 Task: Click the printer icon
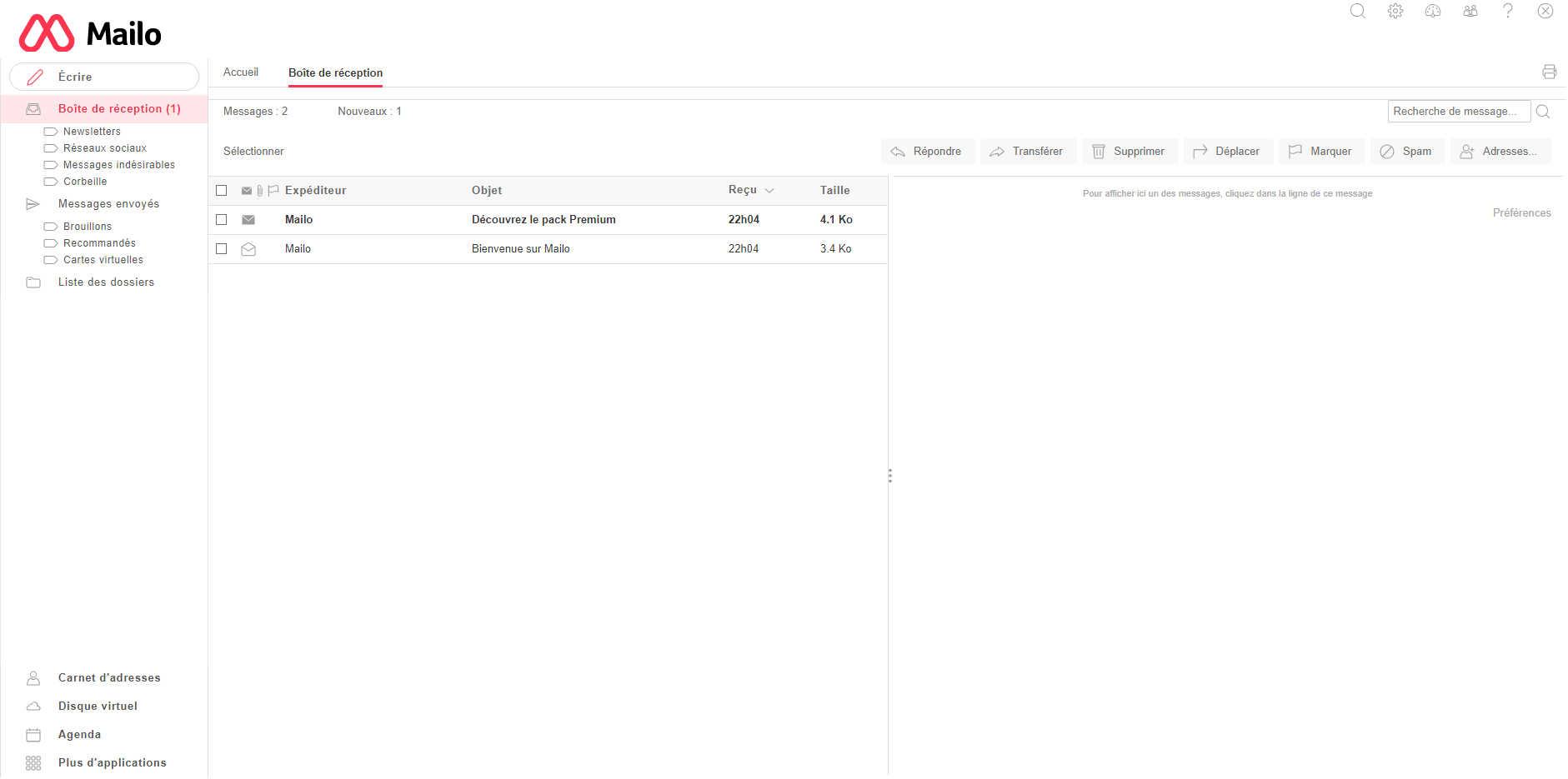click(1550, 72)
